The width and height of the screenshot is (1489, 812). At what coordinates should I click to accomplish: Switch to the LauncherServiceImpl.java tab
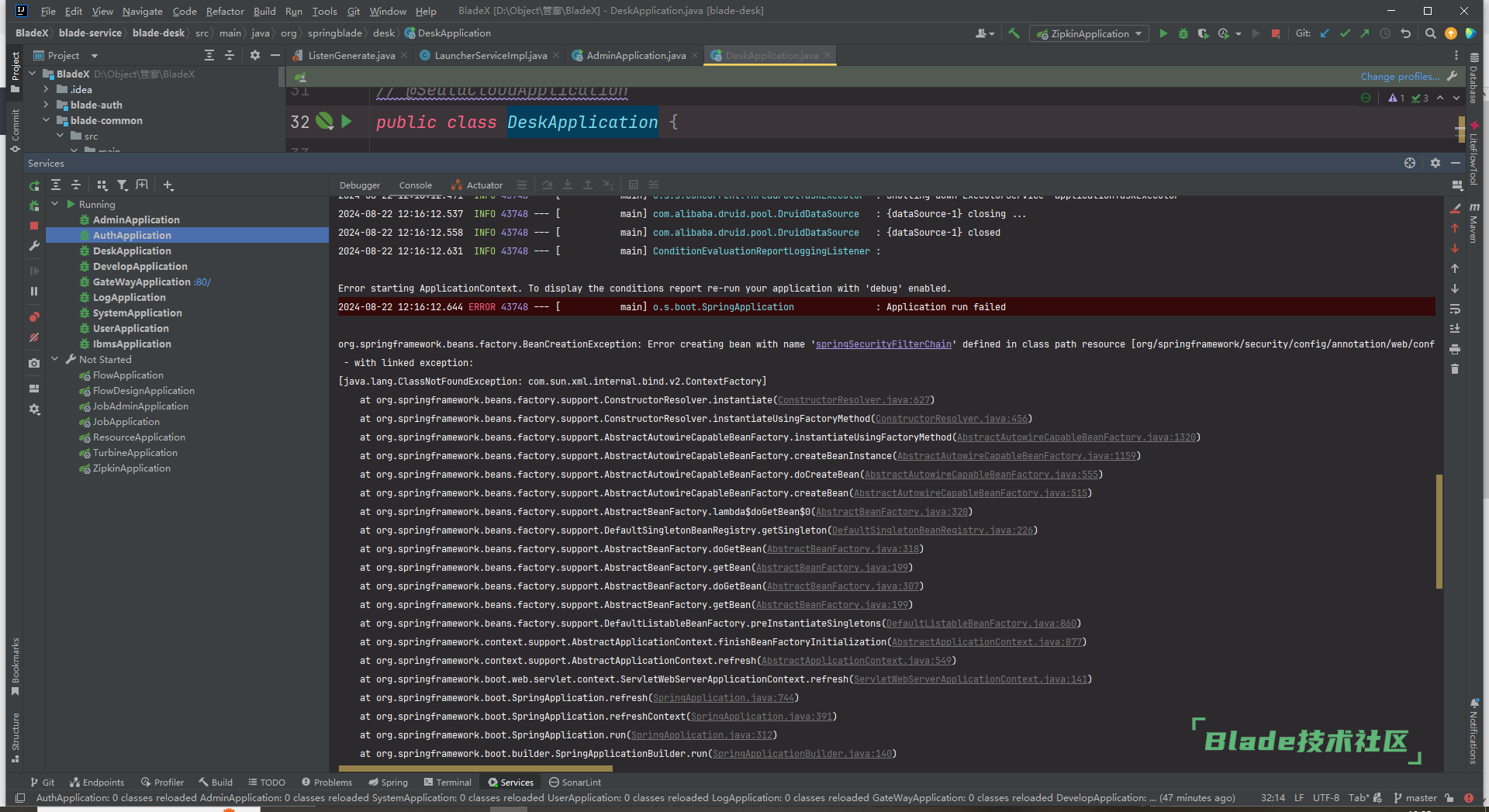click(x=490, y=56)
